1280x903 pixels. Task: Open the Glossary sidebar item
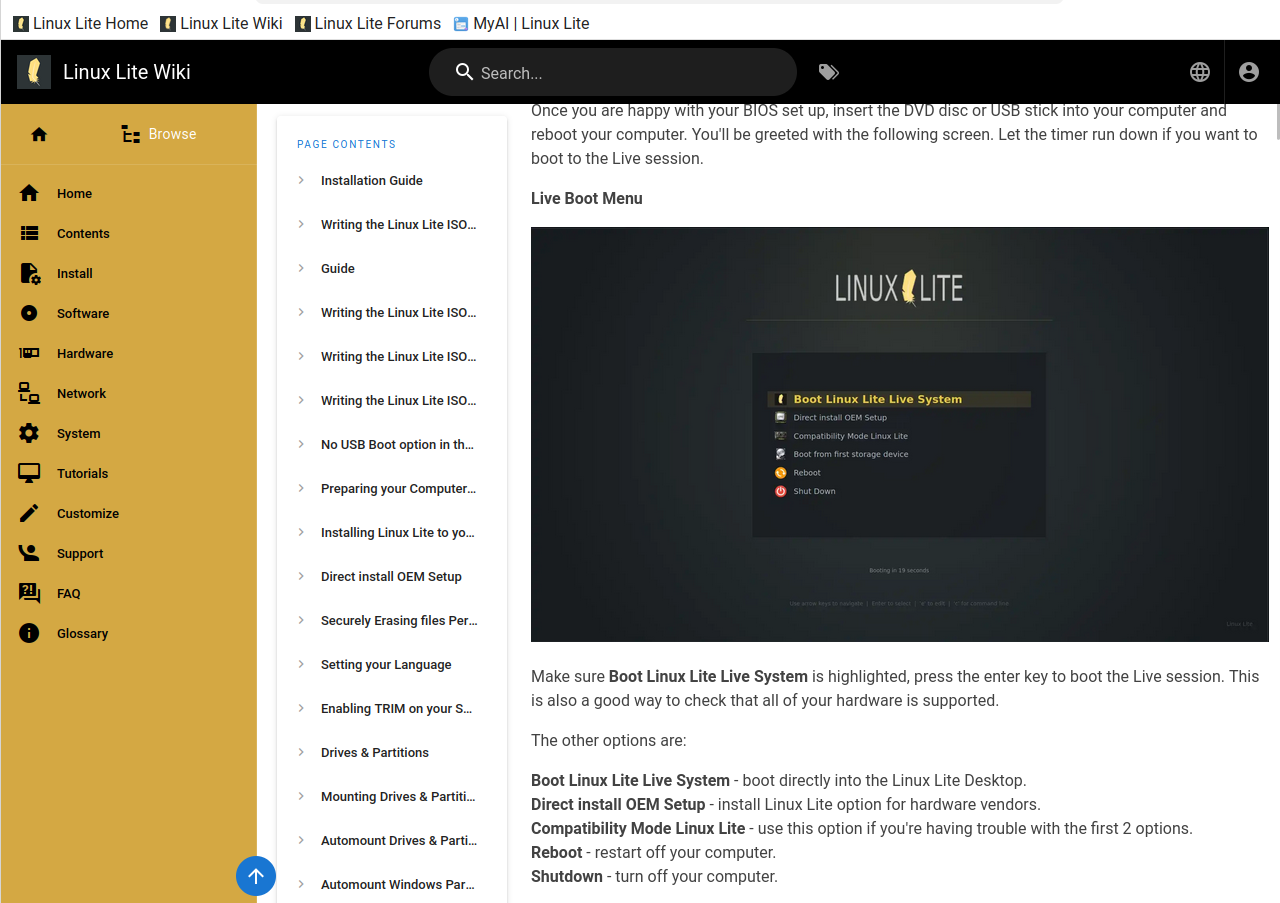click(128, 634)
